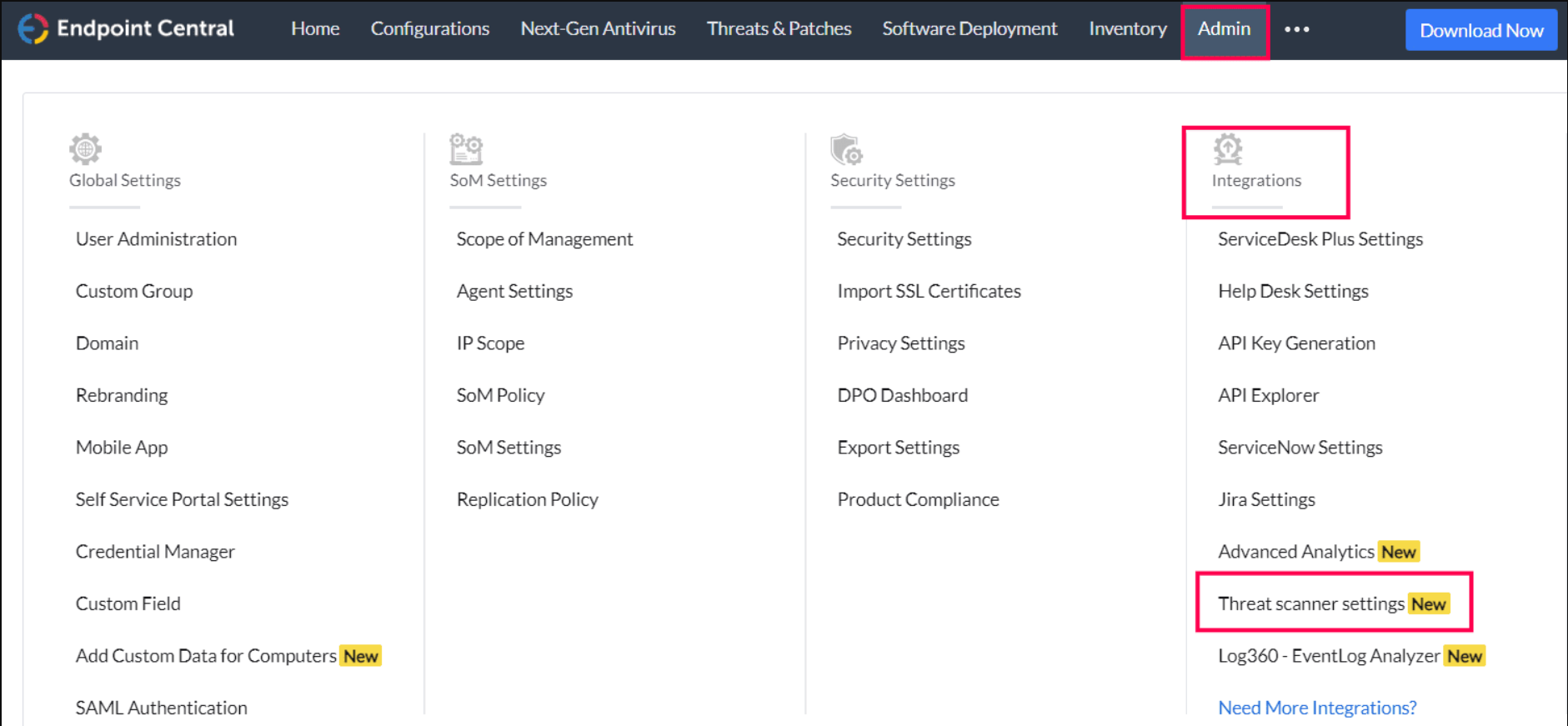Image resolution: width=1568 pixels, height=726 pixels.
Task: Select Advanced Analytics integration
Action: point(1295,552)
